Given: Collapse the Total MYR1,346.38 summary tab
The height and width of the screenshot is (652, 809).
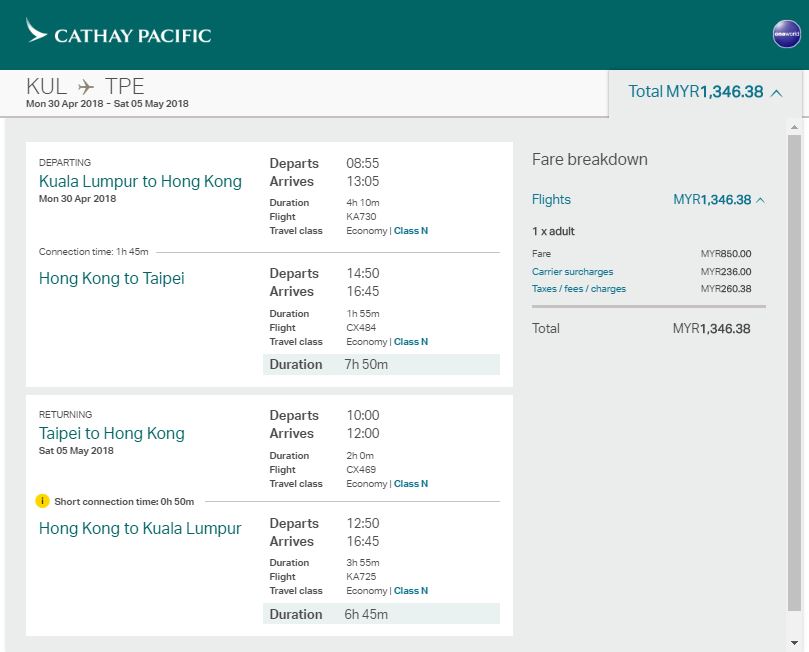Looking at the screenshot, I should [x=777, y=92].
